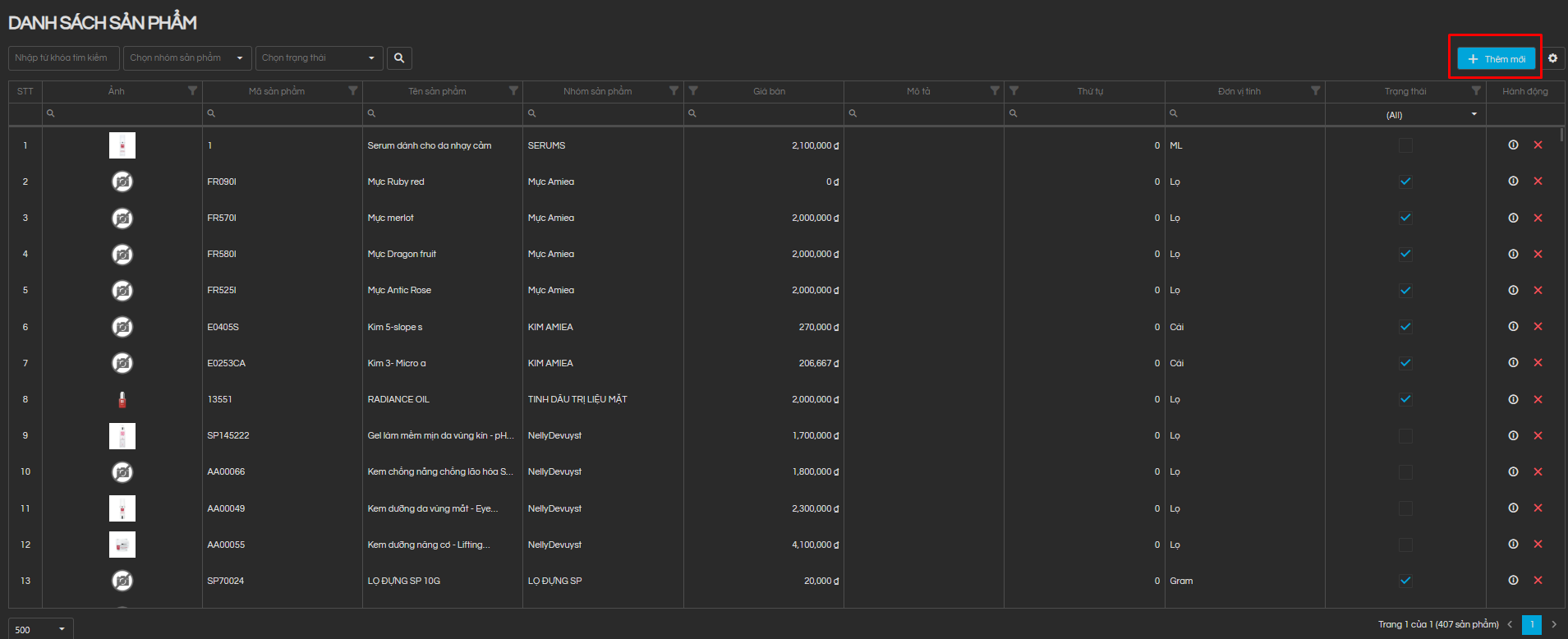The image size is (1568, 639).
Task: Uncheck status checkbox for Mực merlot
Action: pos(1405,218)
